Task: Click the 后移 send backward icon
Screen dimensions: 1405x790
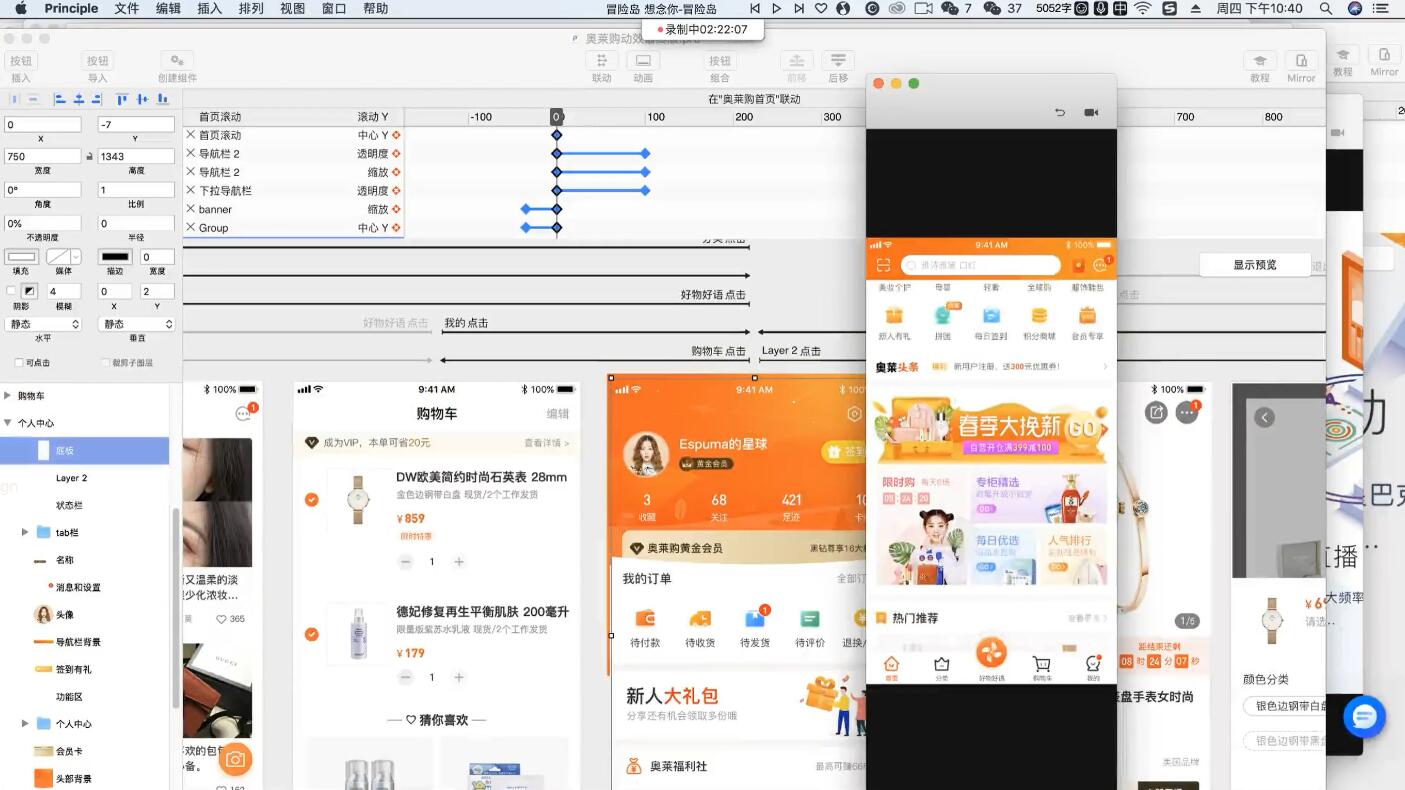Action: 838,61
